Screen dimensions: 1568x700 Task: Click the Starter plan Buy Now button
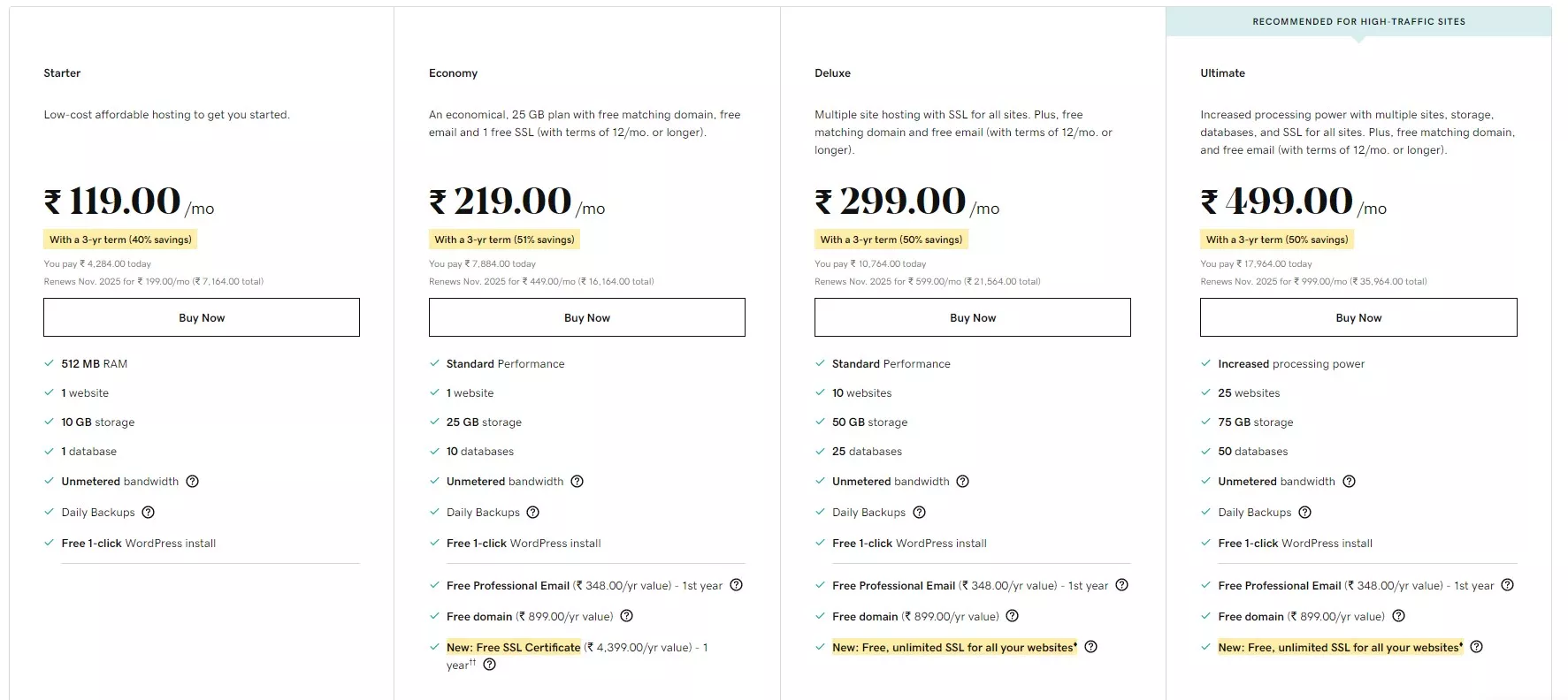[202, 317]
